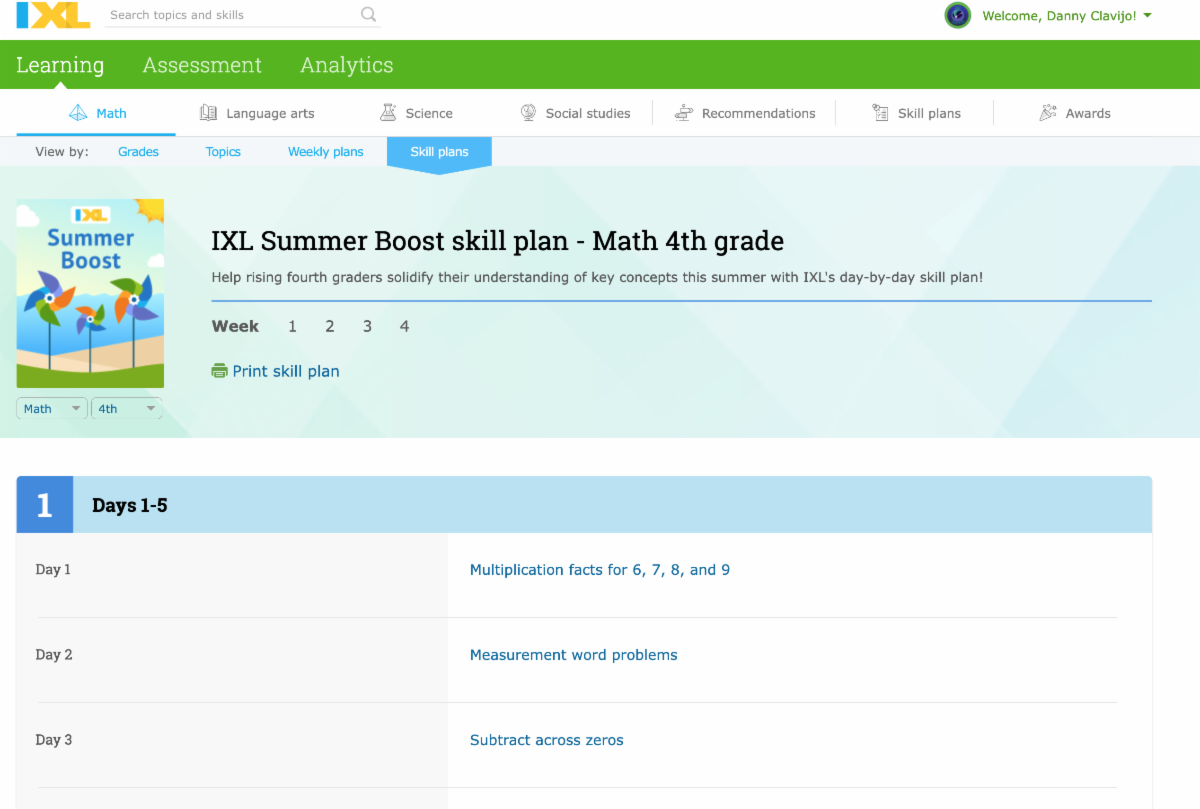Screen dimensions: 1200x809
Task: Click the IXL logo
Action: [53, 15]
